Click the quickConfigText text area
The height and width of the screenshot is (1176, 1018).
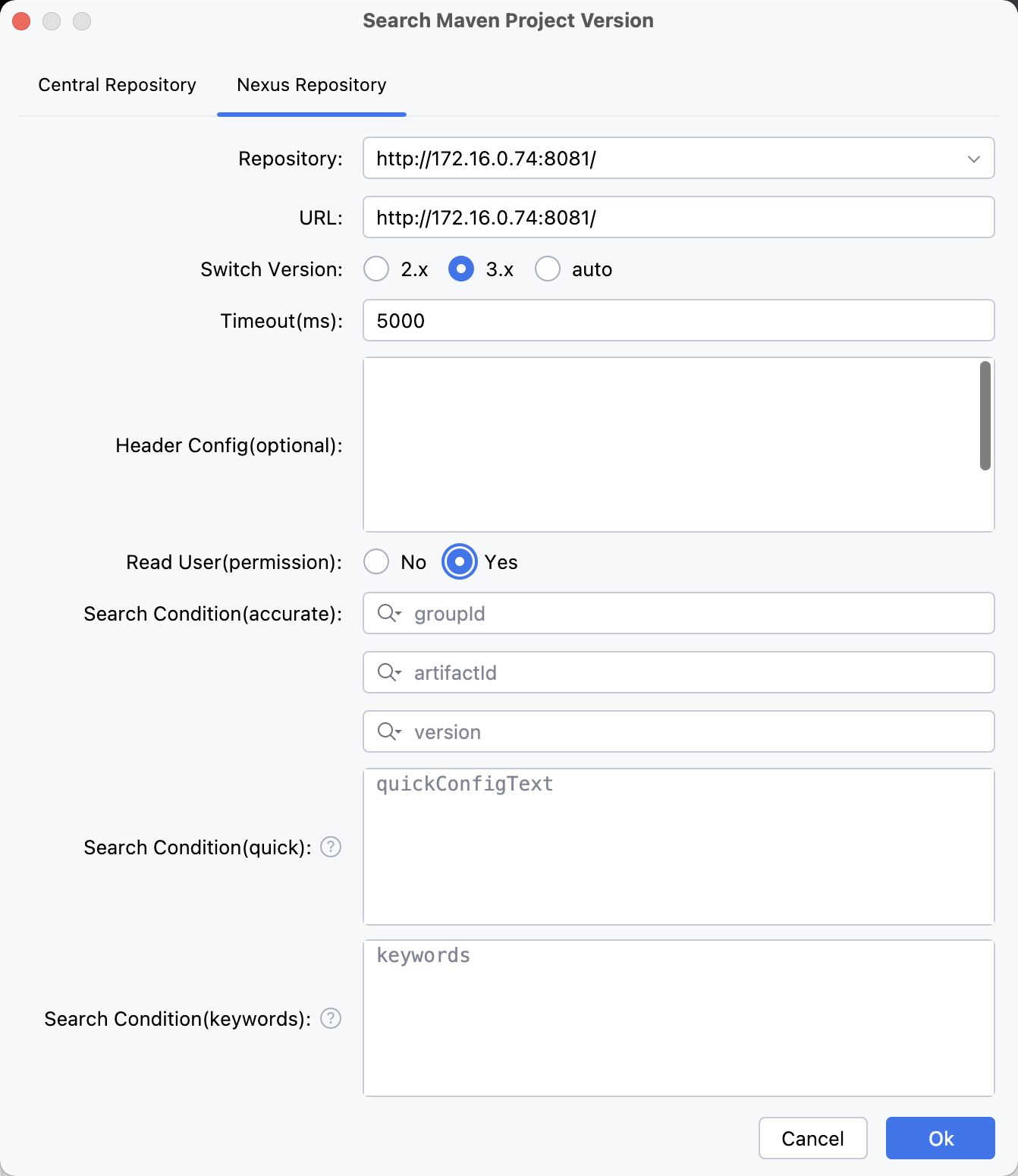[678, 847]
